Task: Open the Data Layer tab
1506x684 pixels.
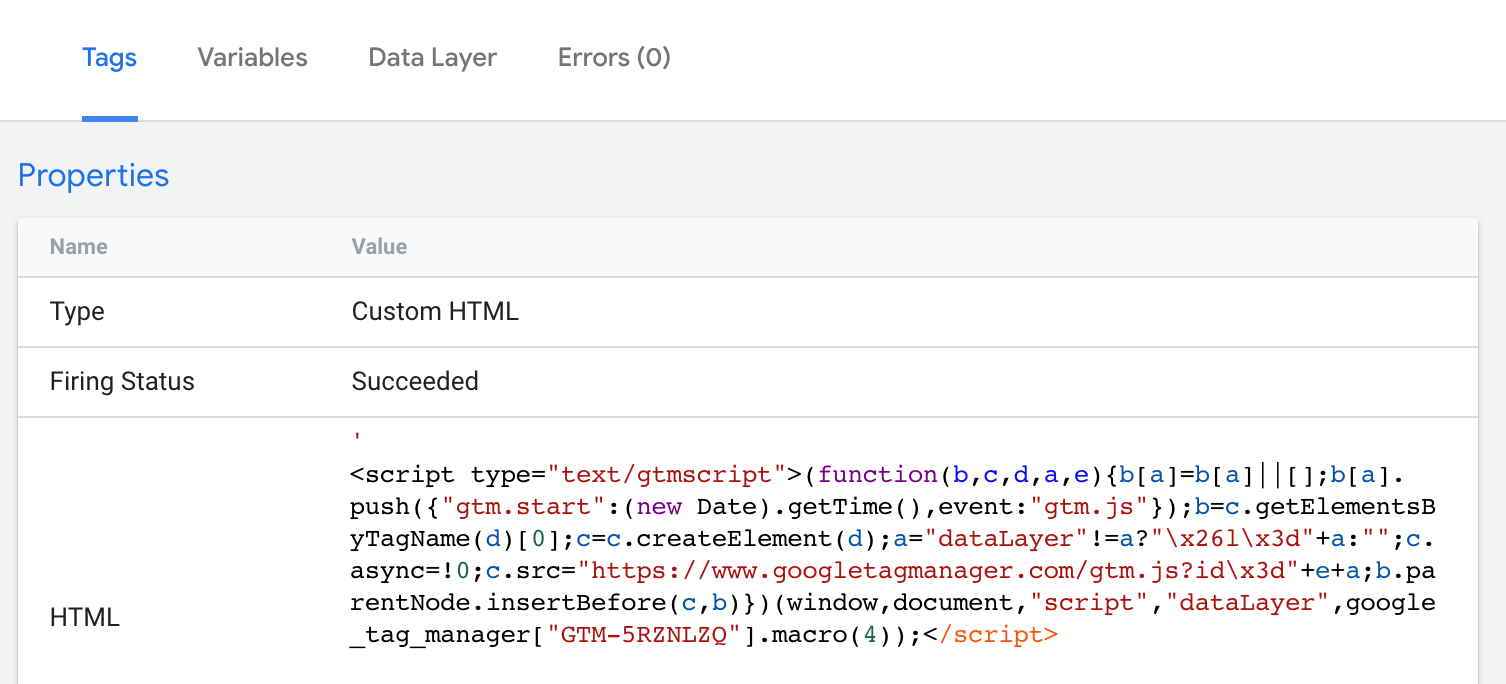Action: pos(433,58)
